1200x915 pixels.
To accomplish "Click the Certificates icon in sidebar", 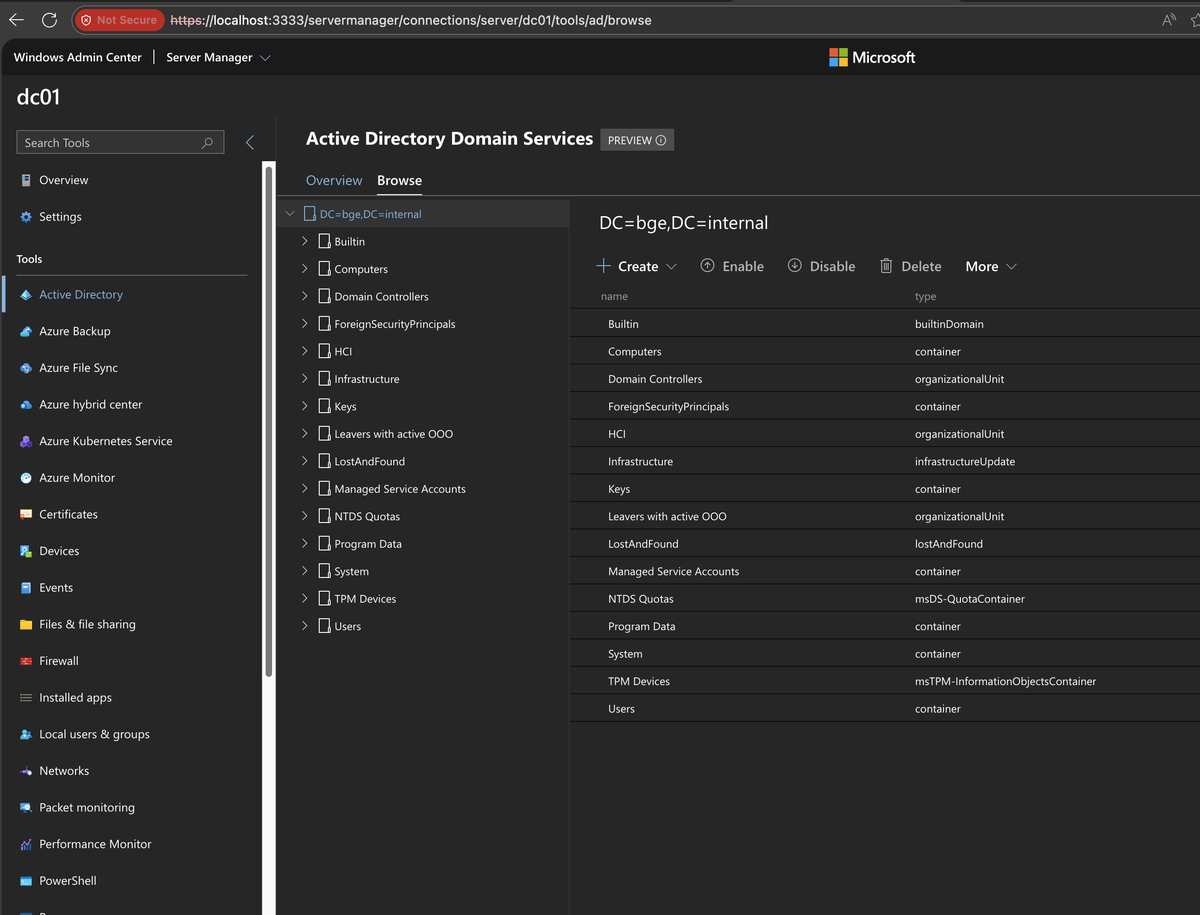I will [x=26, y=515].
